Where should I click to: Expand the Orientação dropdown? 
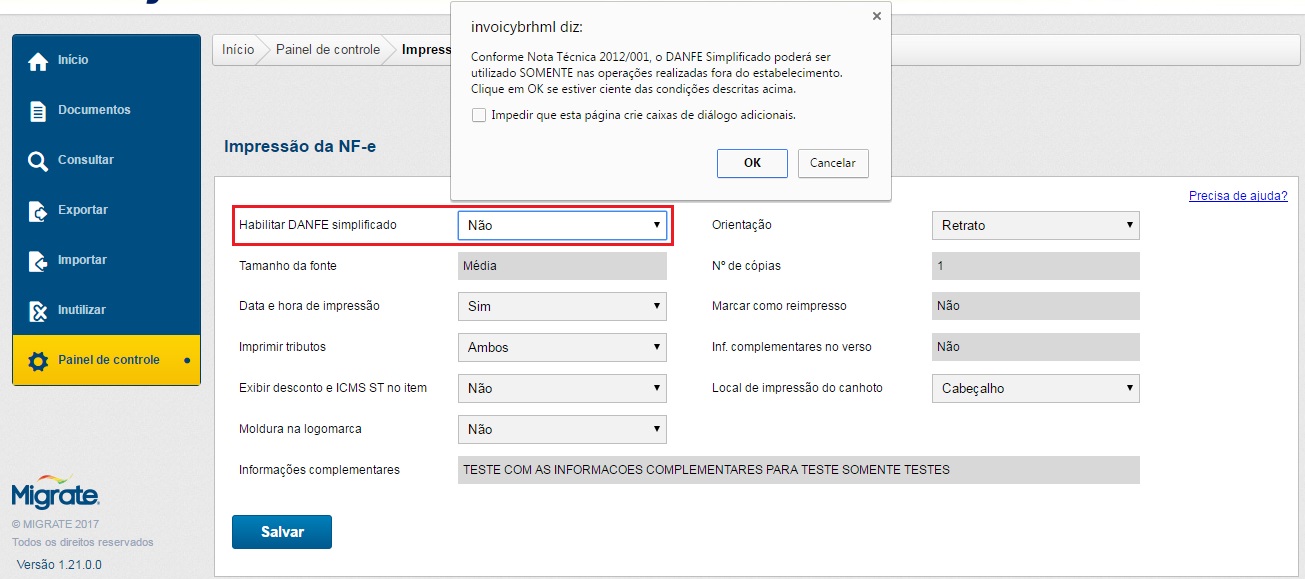click(x=1035, y=225)
